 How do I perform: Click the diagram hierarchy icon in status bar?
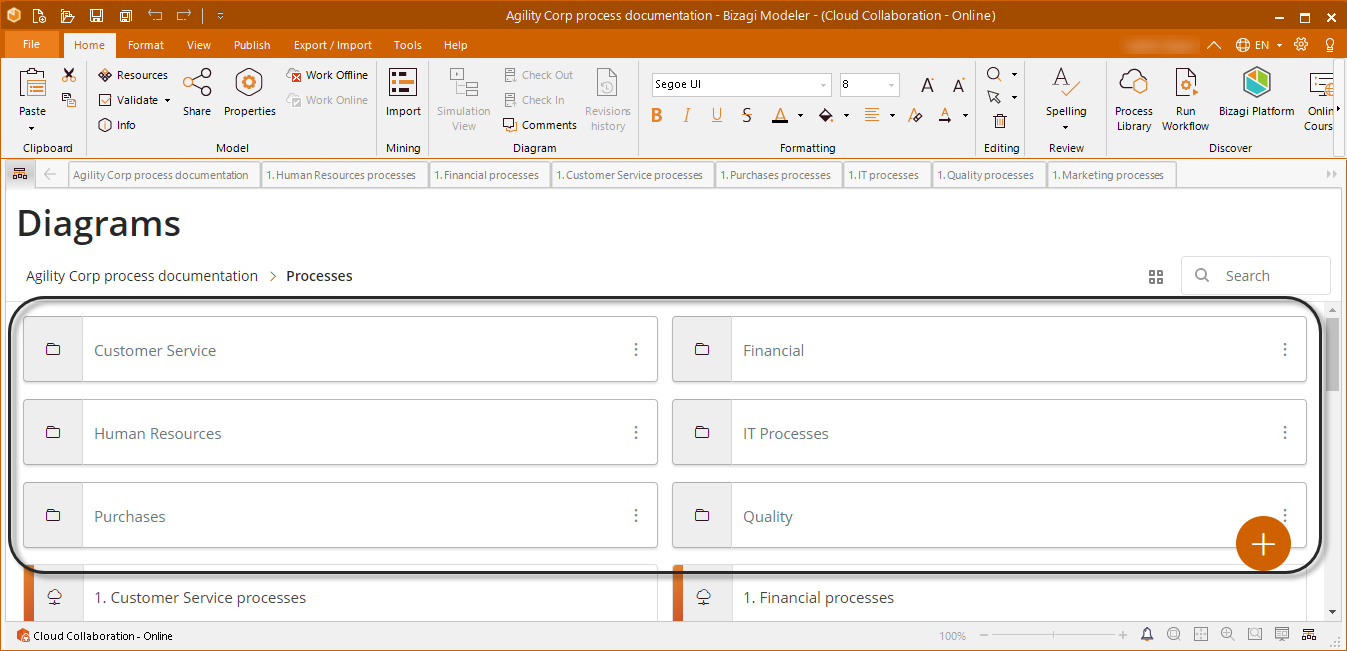pos(1309,635)
